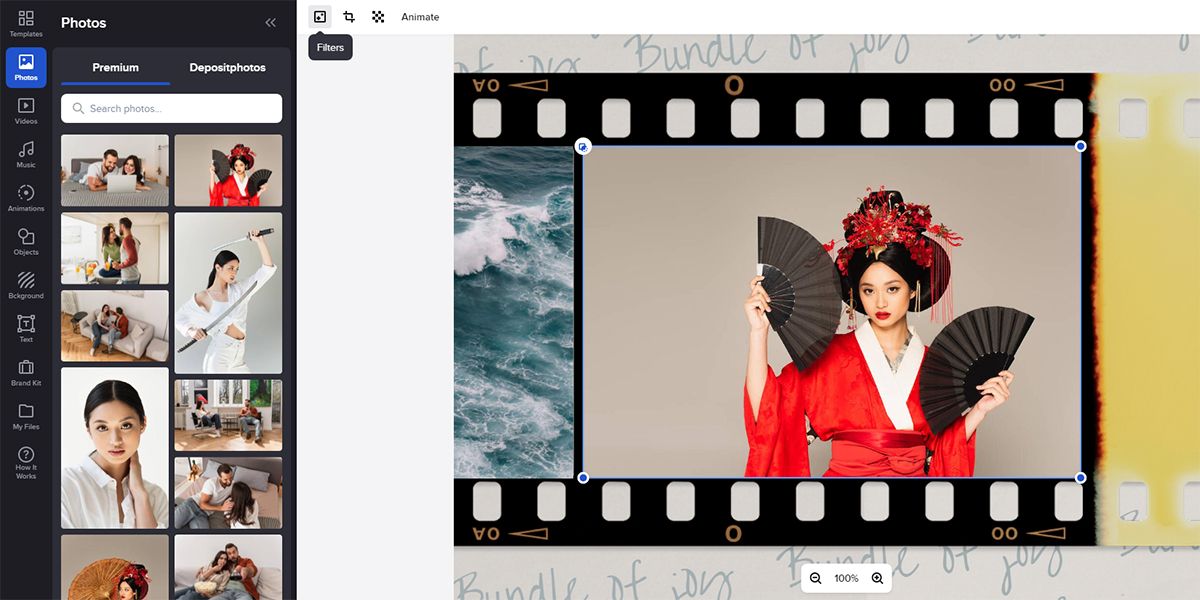Image resolution: width=1200 pixels, height=600 pixels.
Task: Open the Templates sidebar section
Action: tap(26, 24)
